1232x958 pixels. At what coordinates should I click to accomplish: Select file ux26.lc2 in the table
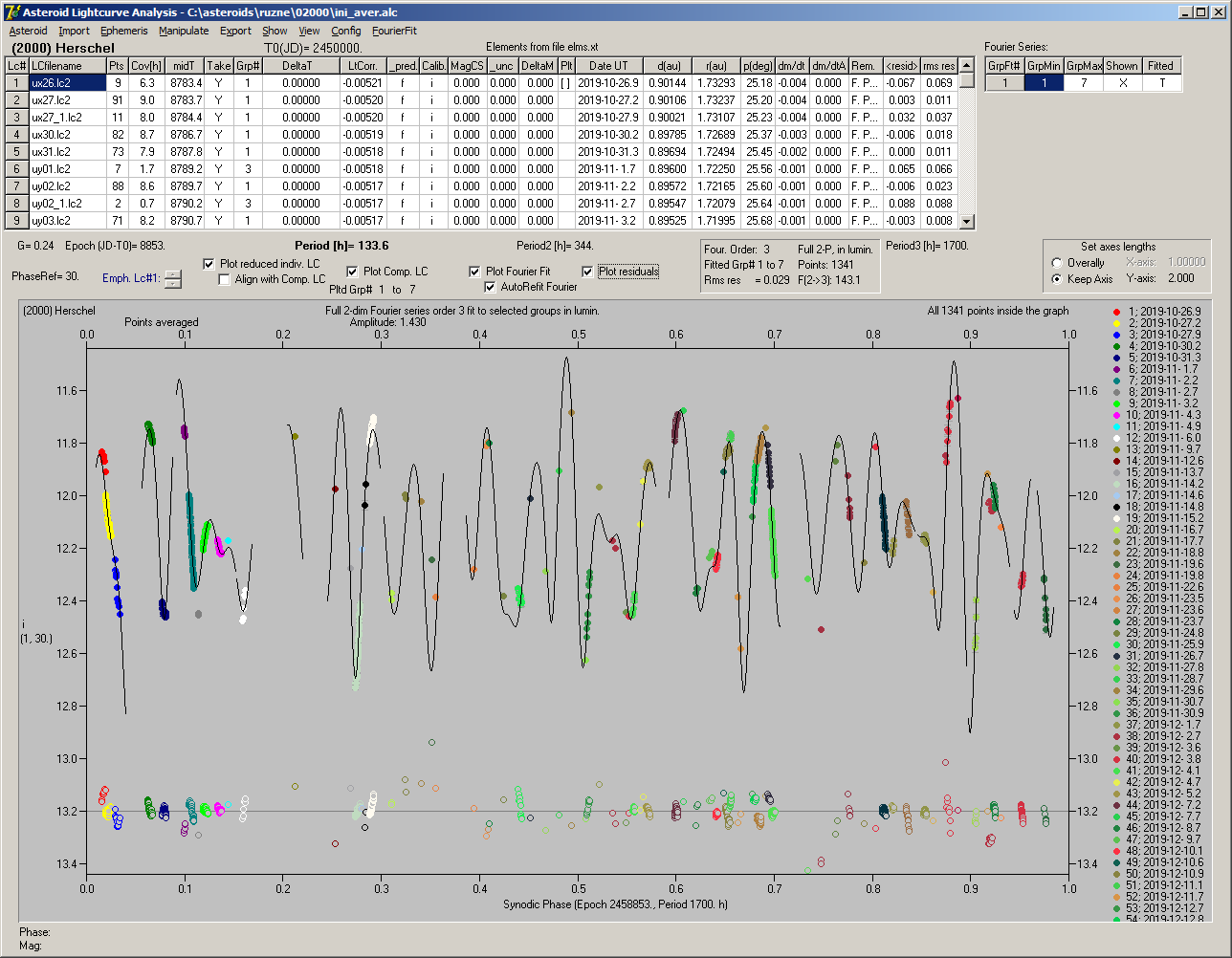[66, 83]
